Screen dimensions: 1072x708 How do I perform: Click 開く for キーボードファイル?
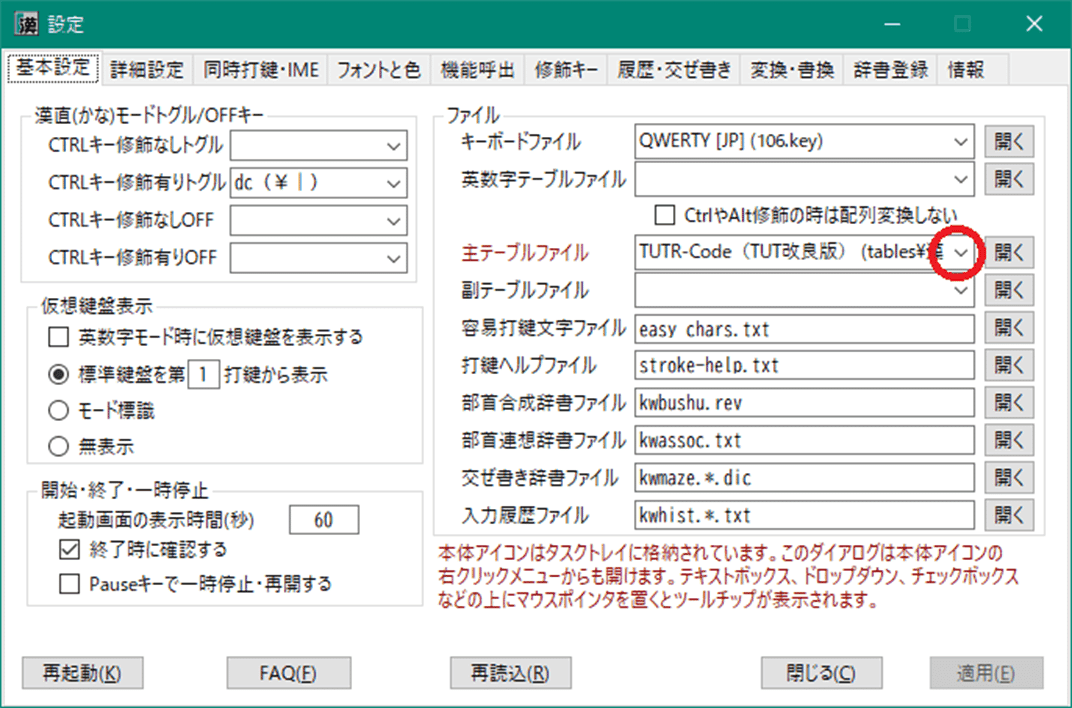(x=1009, y=141)
